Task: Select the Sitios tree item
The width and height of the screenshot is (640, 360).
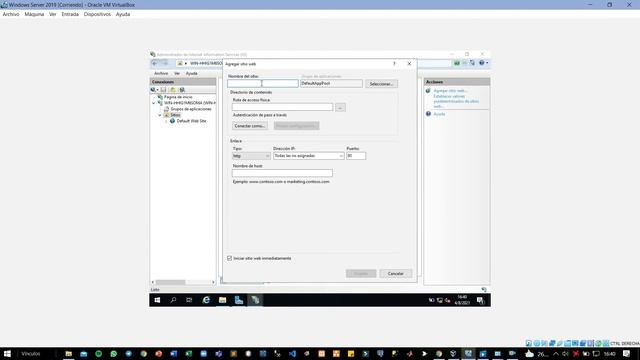Action: point(175,115)
